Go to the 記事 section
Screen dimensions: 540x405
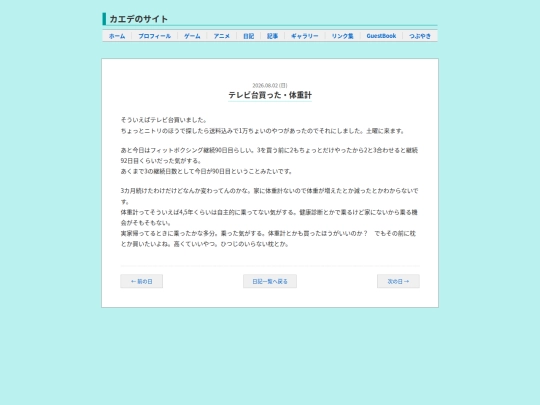pyautogui.click(x=272, y=36)
